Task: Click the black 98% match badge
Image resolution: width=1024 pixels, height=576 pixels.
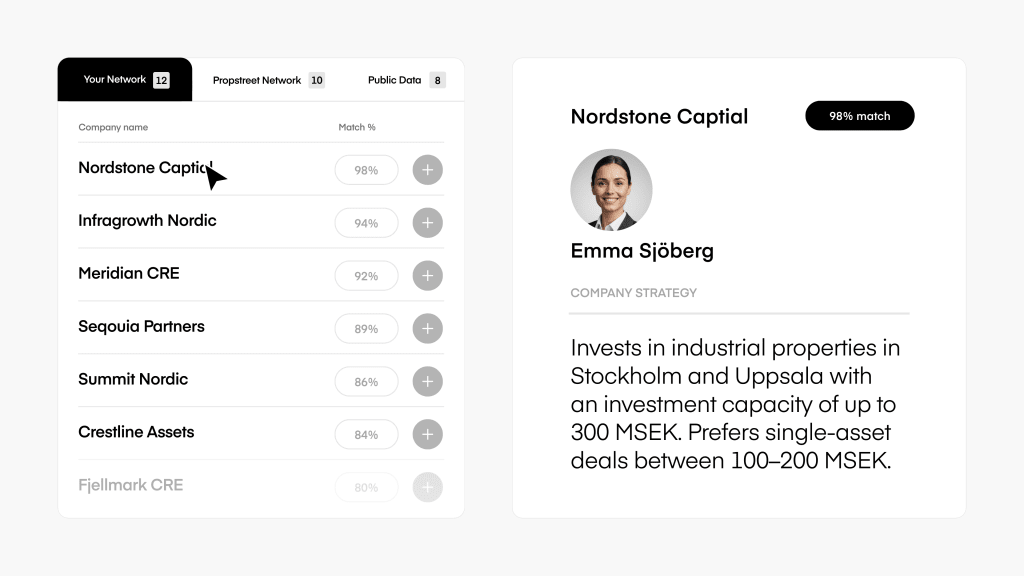Action: coord(859,116)
